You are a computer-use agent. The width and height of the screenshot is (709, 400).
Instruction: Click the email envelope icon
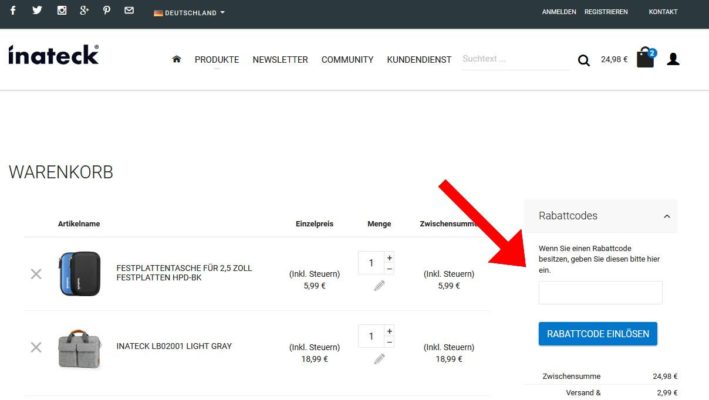point(129,10)
